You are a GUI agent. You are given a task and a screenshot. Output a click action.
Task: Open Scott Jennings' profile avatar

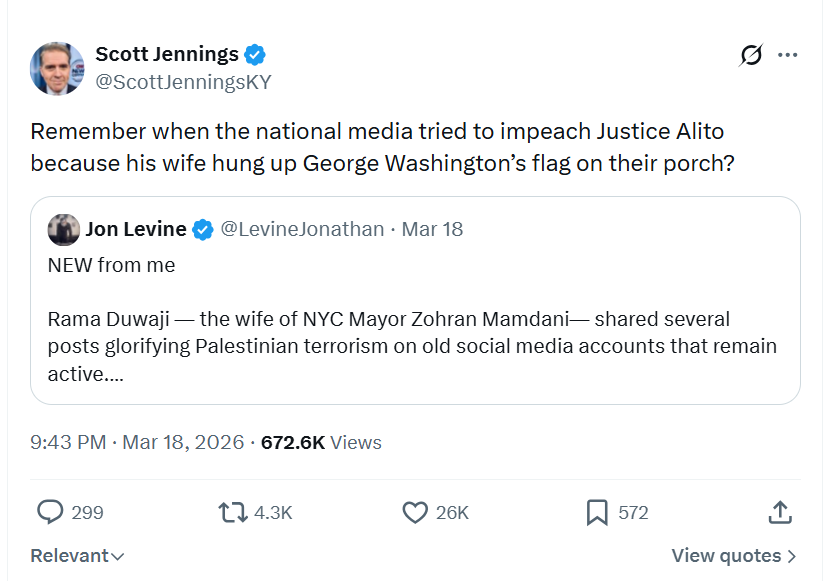(57, 68)
